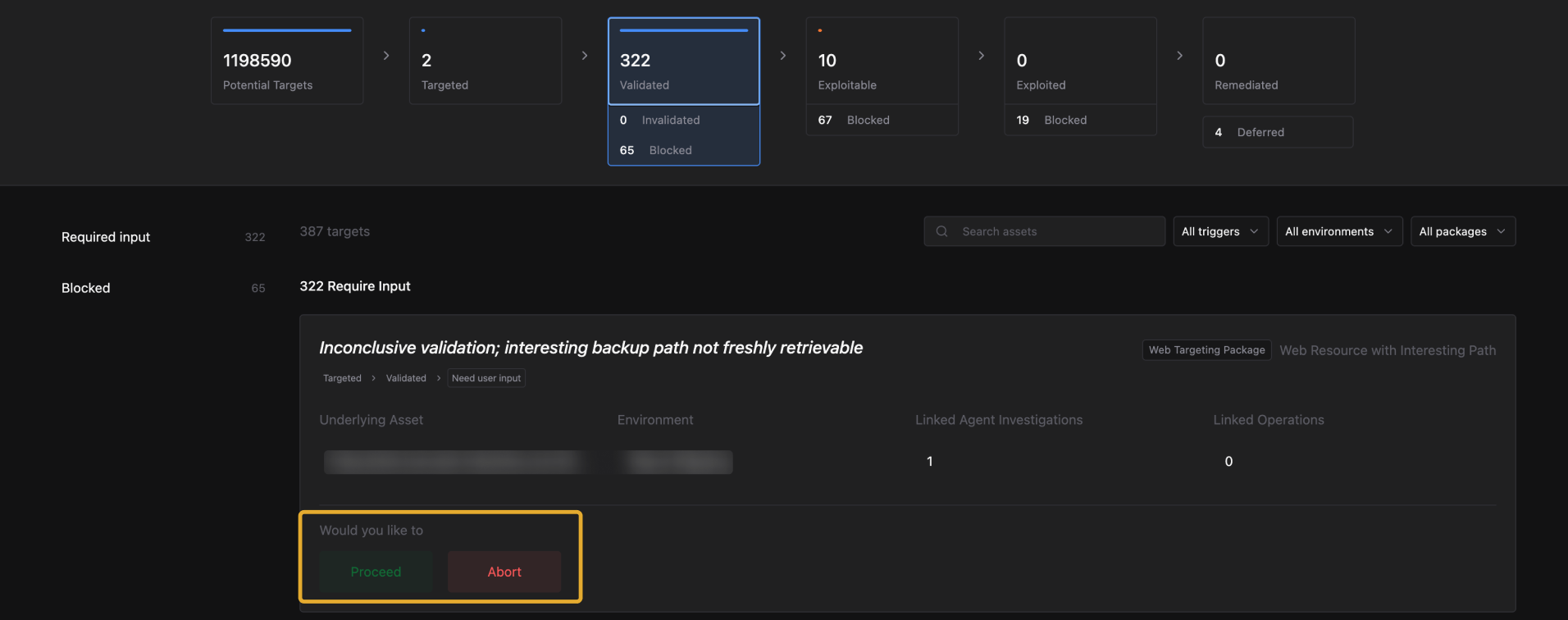Show the 65 Blocked row under Validated
This screenshot has height=620, width=1568.
tap(684, 150)
